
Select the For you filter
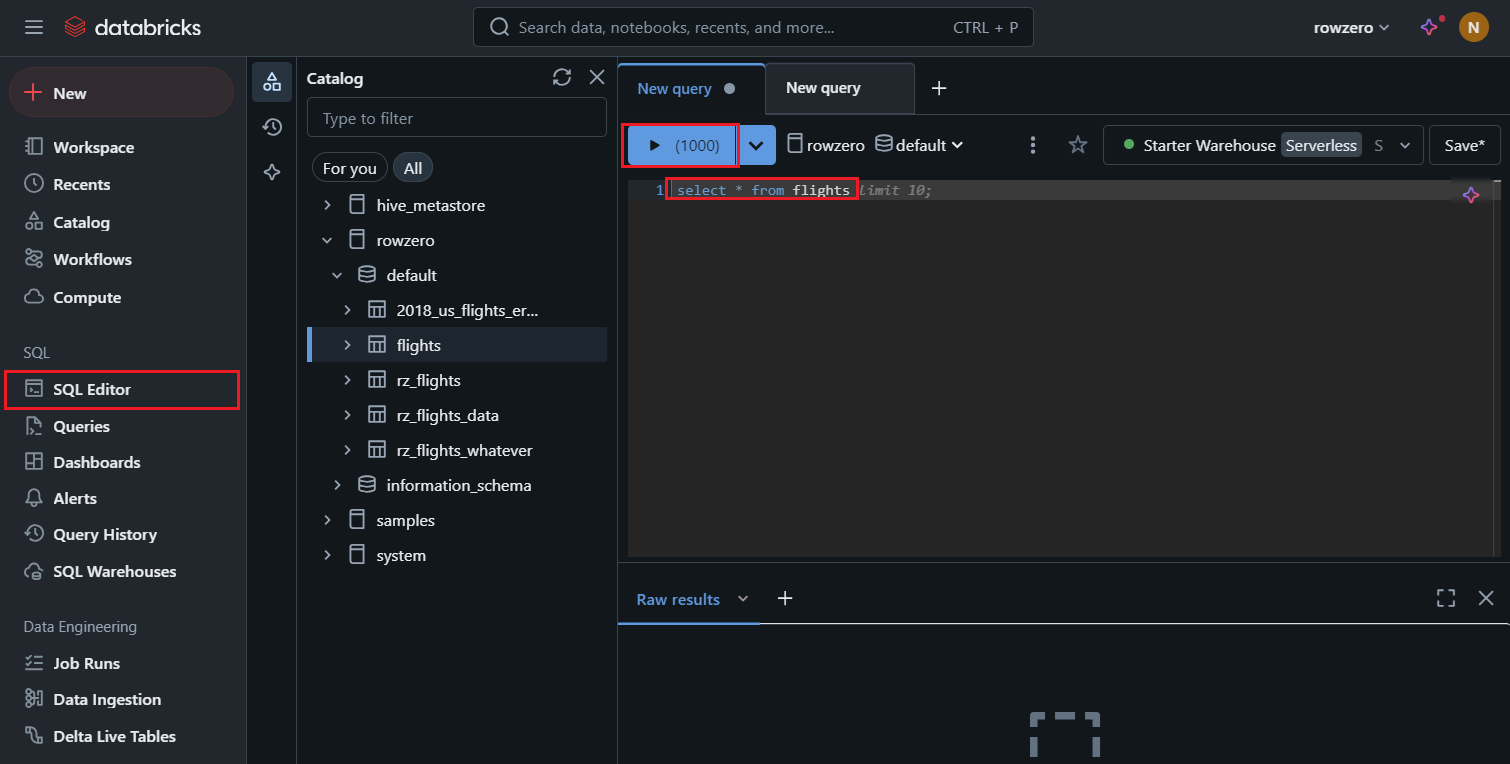click(x=349, y=167)
